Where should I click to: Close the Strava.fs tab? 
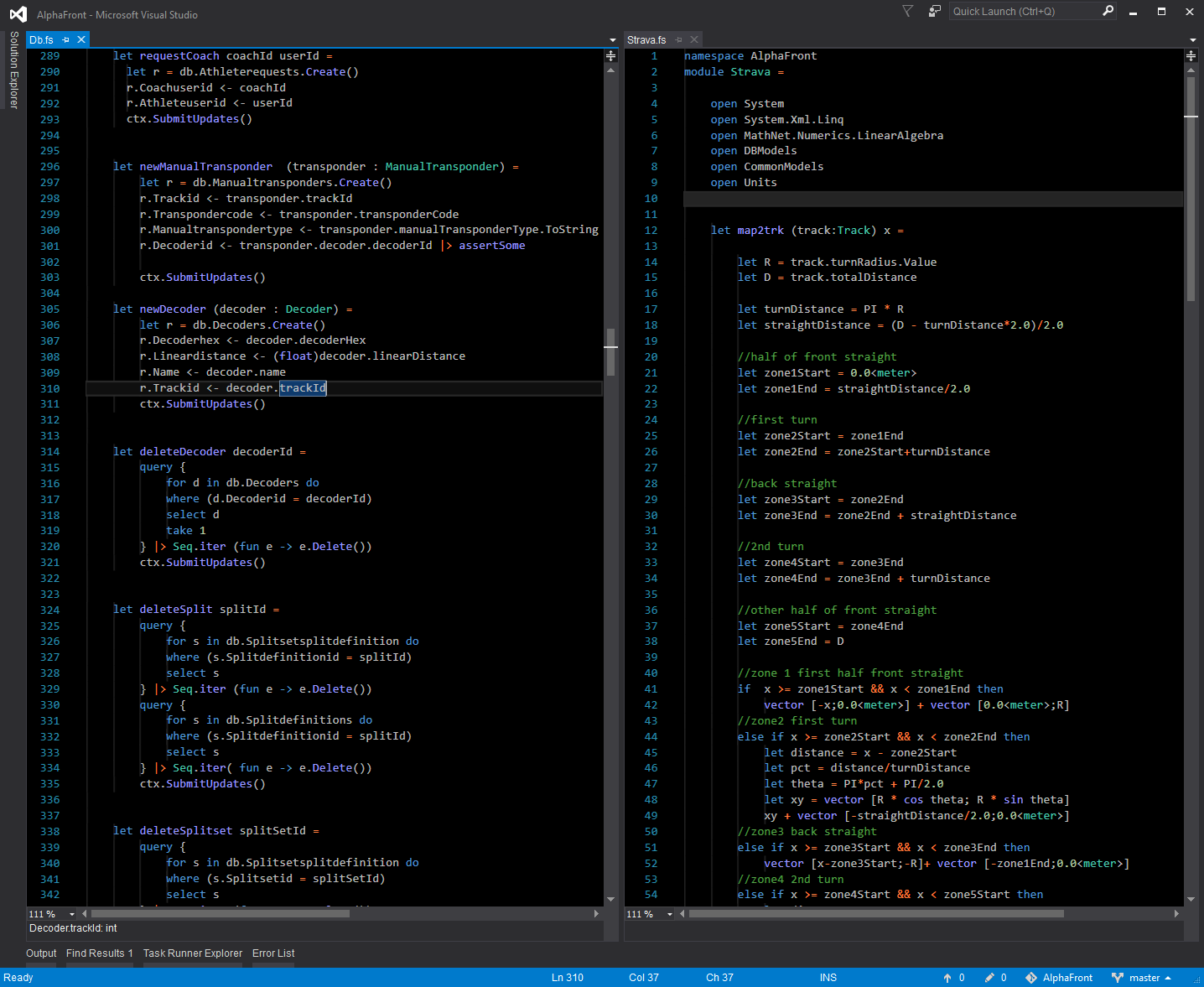click(x=694, y=39)
